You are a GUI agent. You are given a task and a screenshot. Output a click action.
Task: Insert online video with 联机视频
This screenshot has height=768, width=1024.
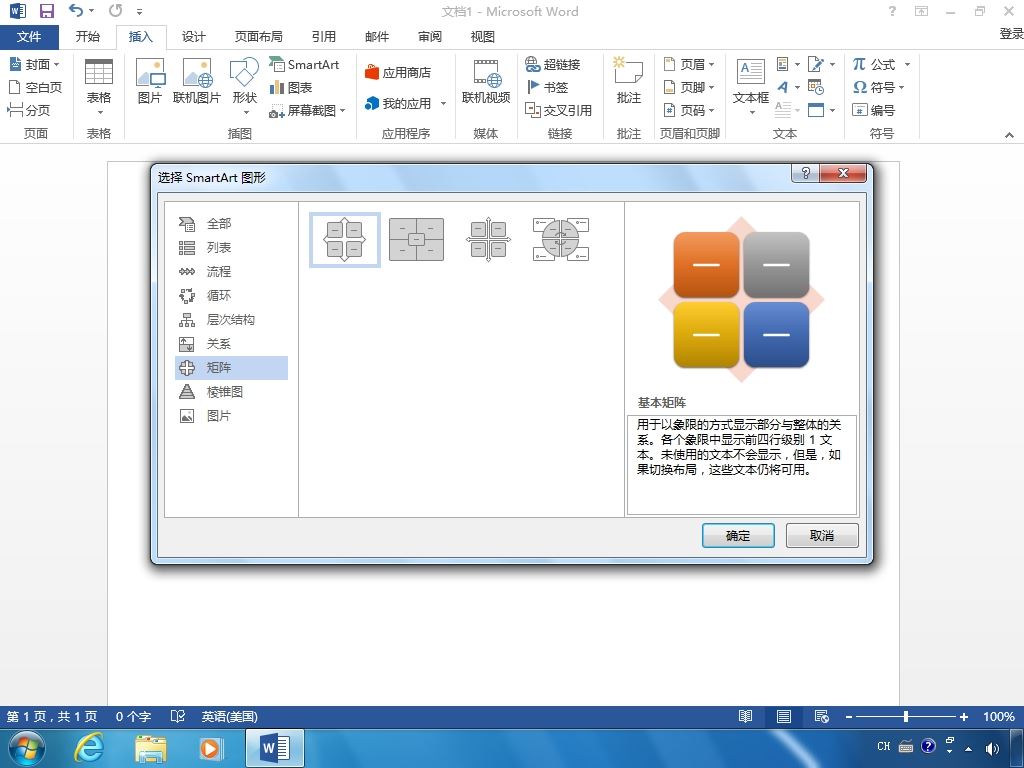tap(486, 80)
